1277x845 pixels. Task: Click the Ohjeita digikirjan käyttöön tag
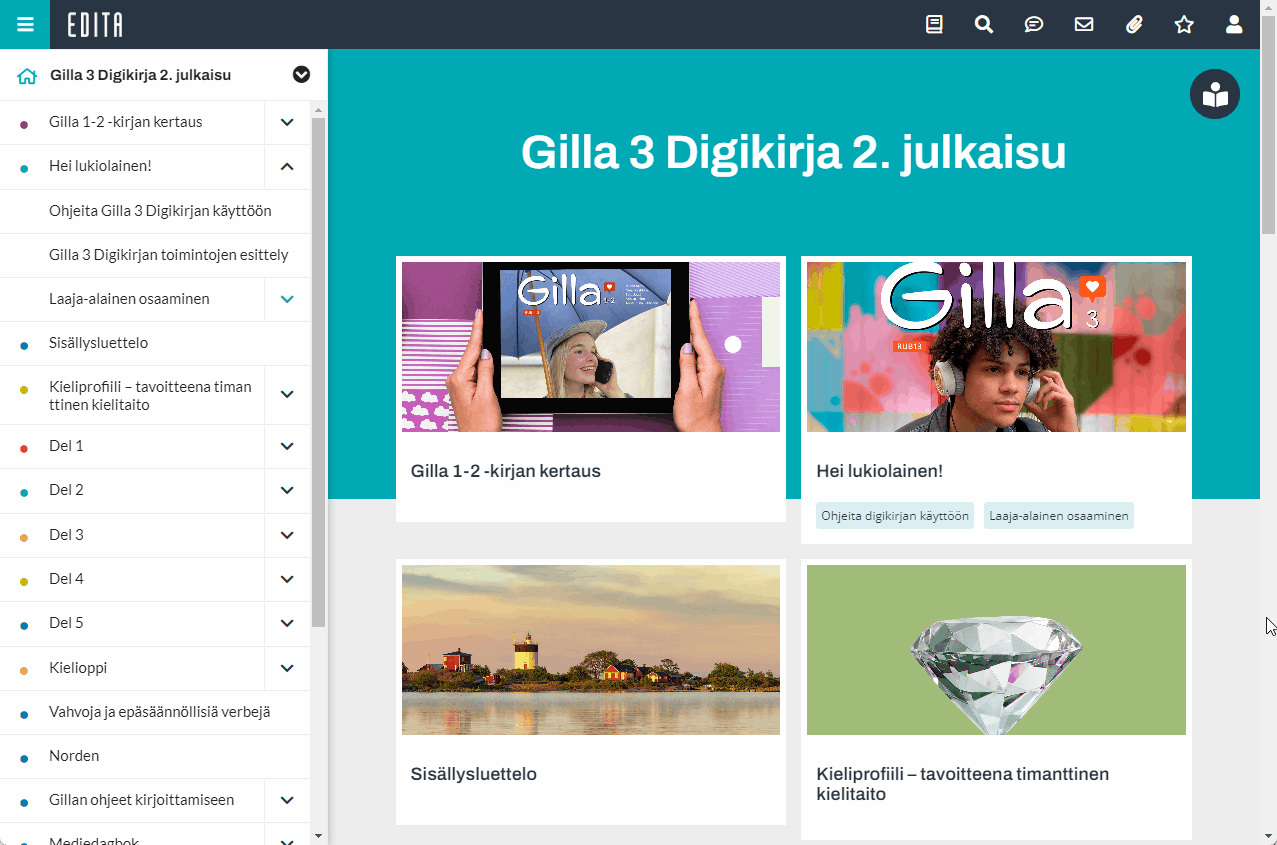point(895,516)
